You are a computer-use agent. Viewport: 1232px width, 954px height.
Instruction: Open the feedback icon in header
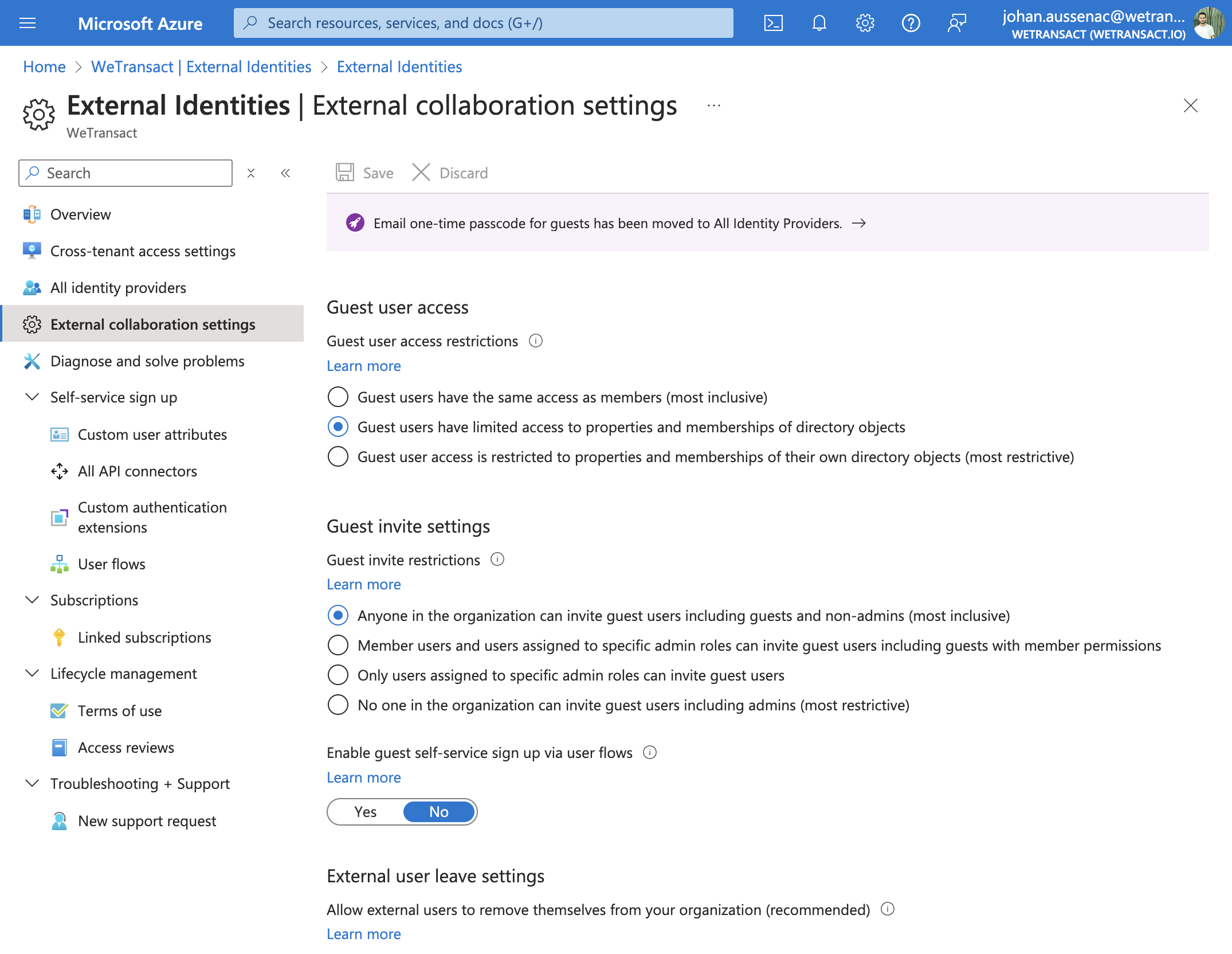[x=956, y=23]
